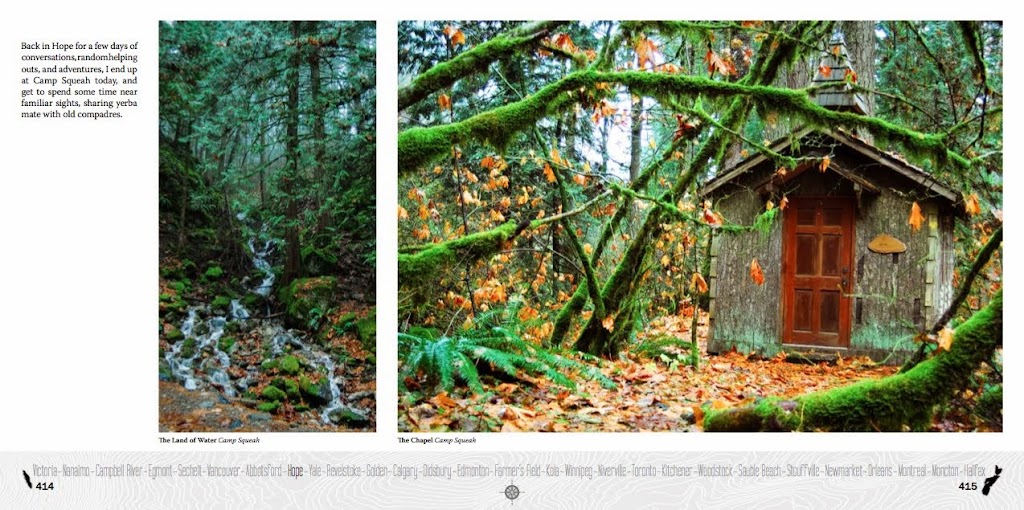Click Edmonton in the route strip
This screenshot has width=1024, height=510.
(x=473, y=471)
